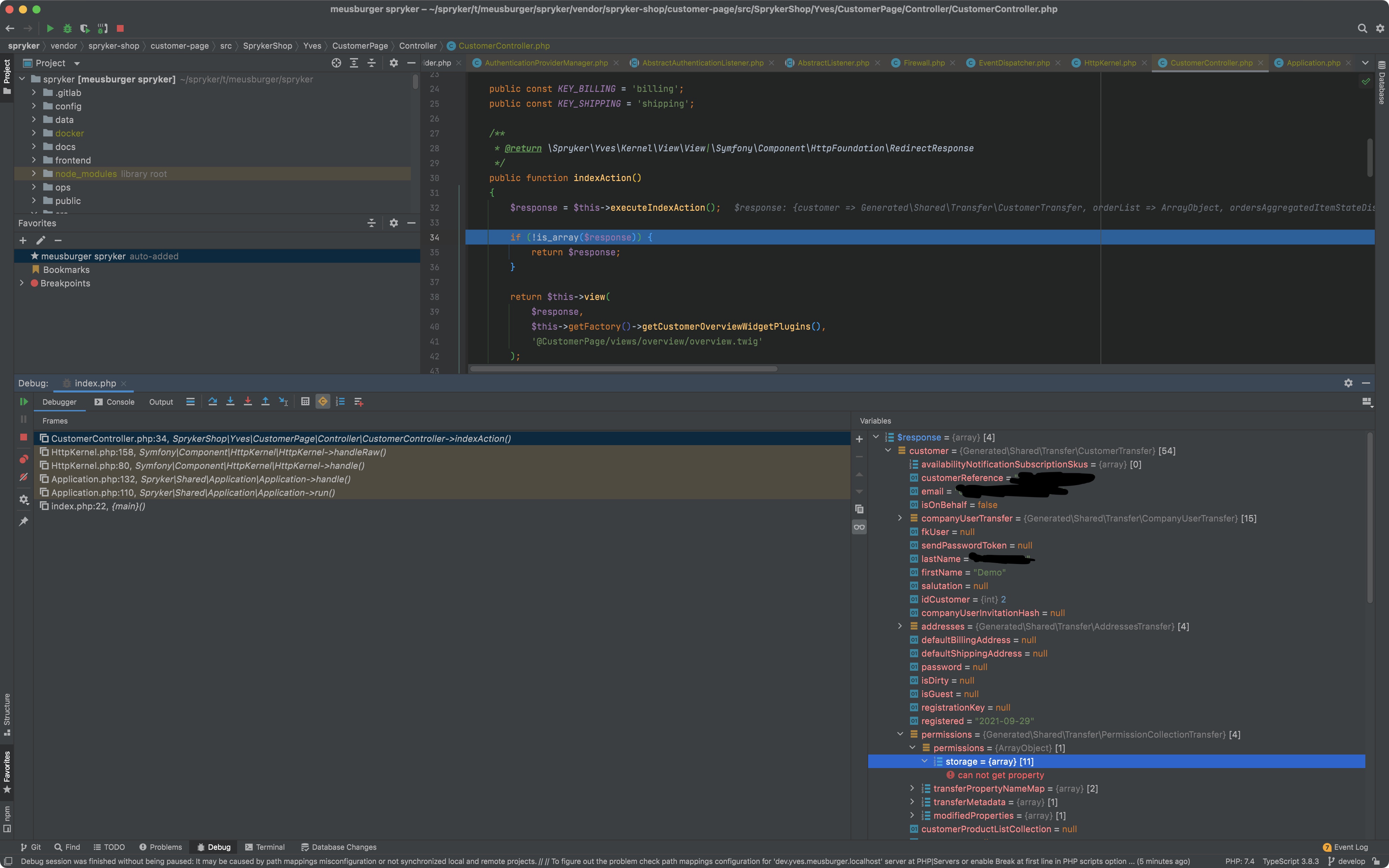Click add-to-list icon with red plus in debugger toolbar
Viewport: 1389px width, 868px height.
click(359, 402)
